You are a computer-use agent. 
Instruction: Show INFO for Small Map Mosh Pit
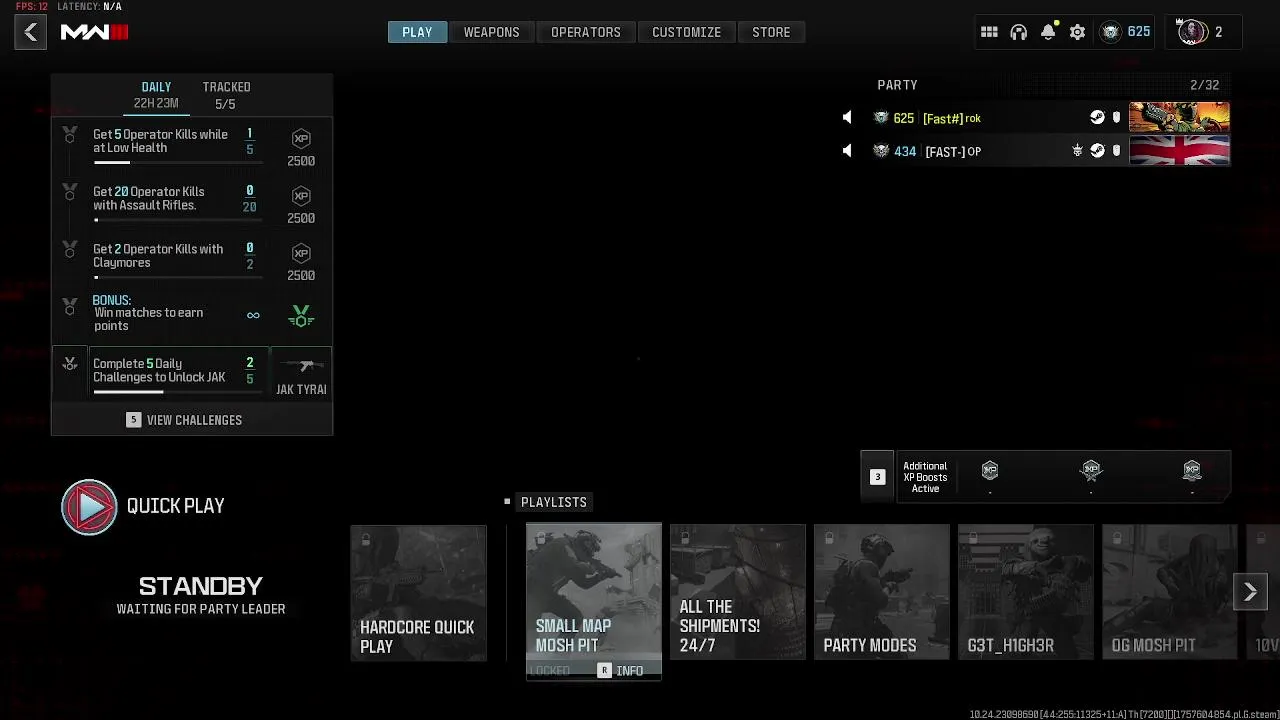click(x=621, y=671)
